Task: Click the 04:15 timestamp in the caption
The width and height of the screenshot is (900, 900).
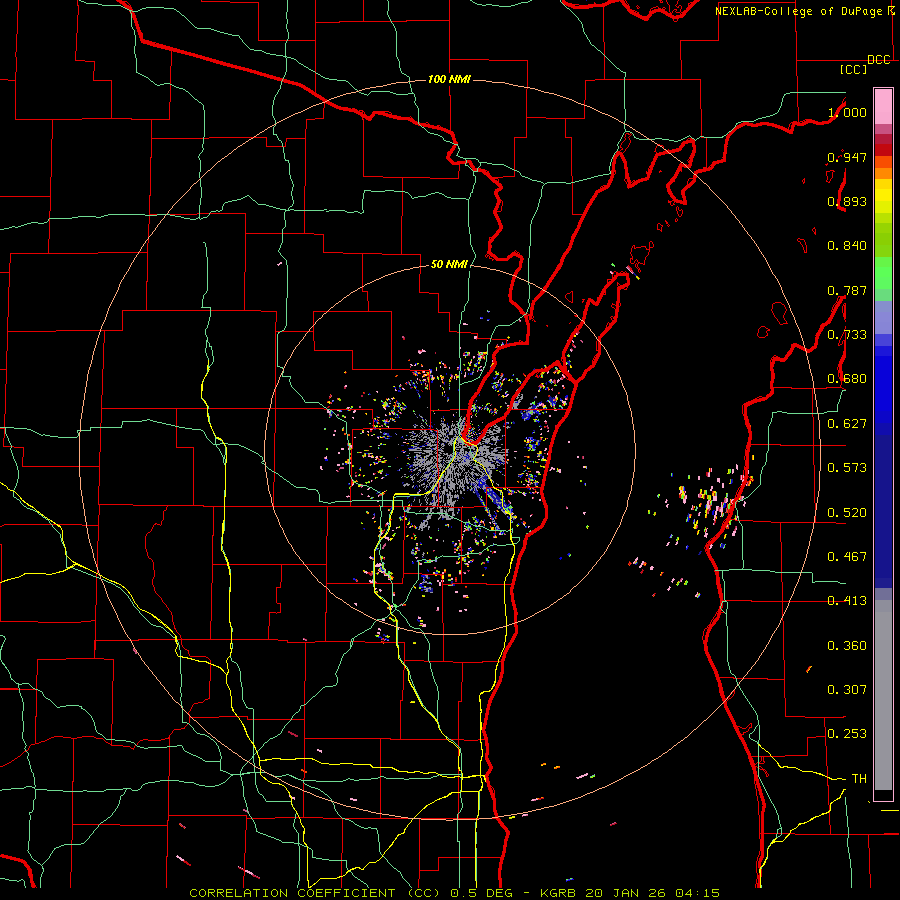Action: [x=697, y=893]
